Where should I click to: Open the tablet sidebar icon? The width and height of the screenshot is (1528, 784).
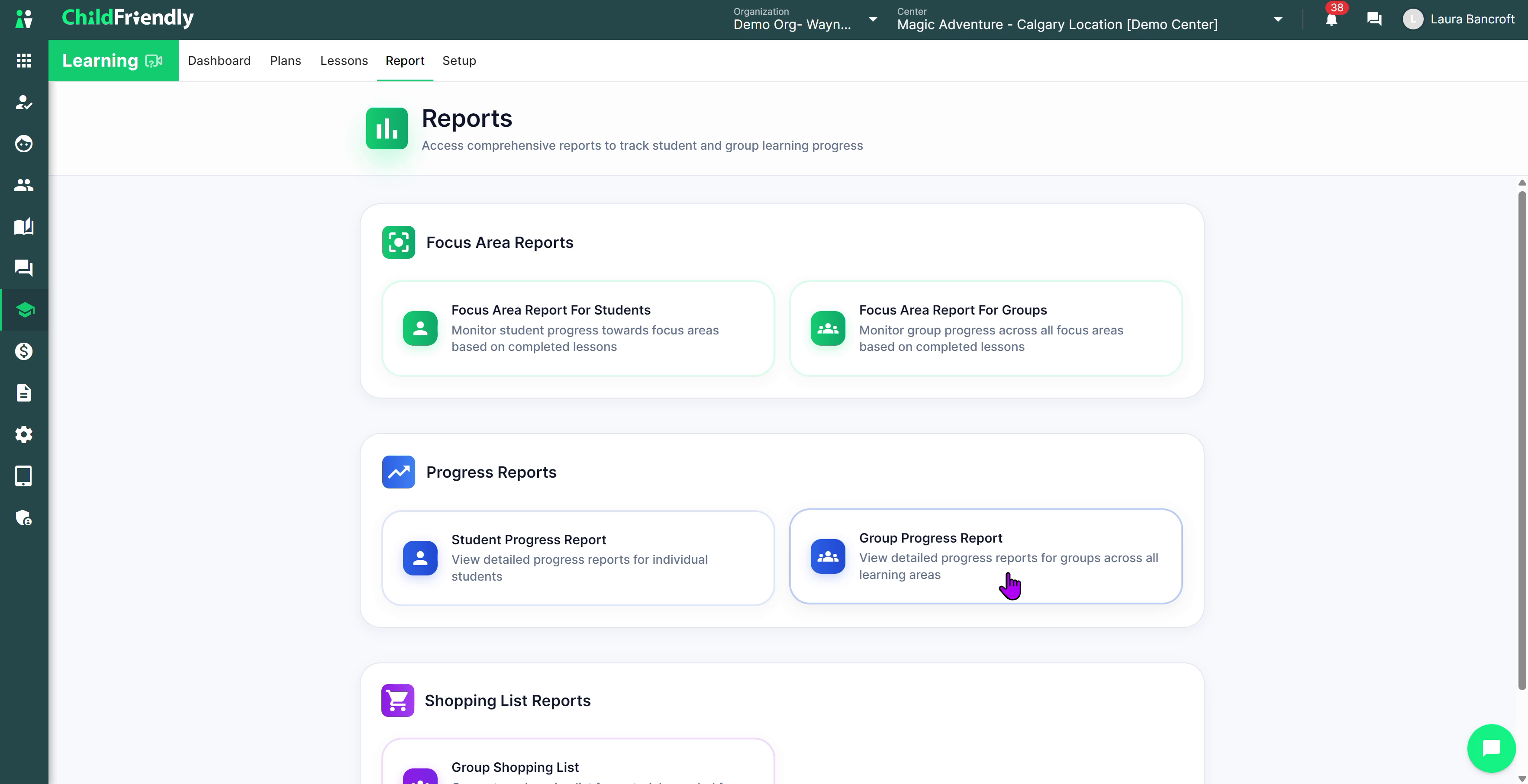[x=24, y=476]
